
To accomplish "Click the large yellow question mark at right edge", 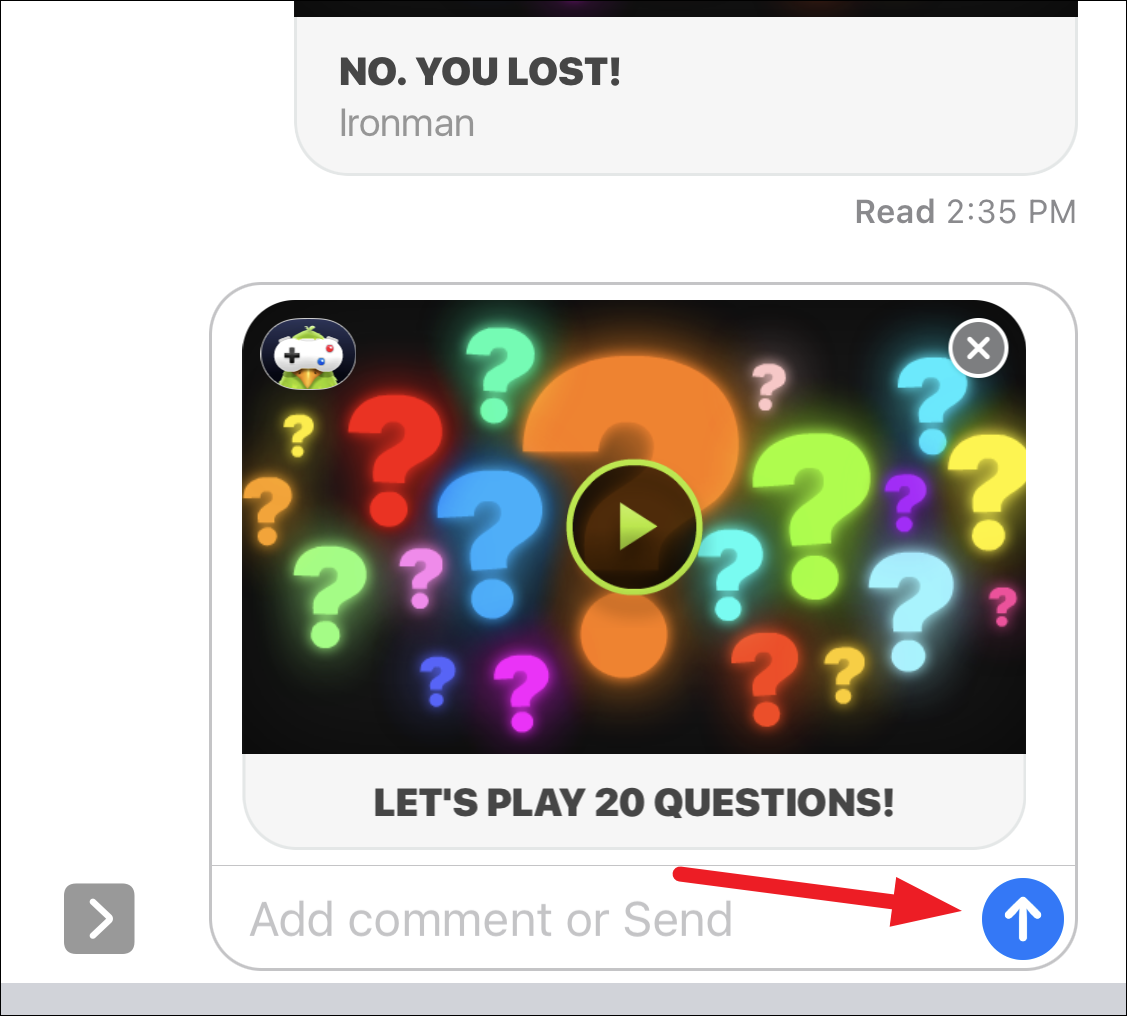I will tap(988, 491).
